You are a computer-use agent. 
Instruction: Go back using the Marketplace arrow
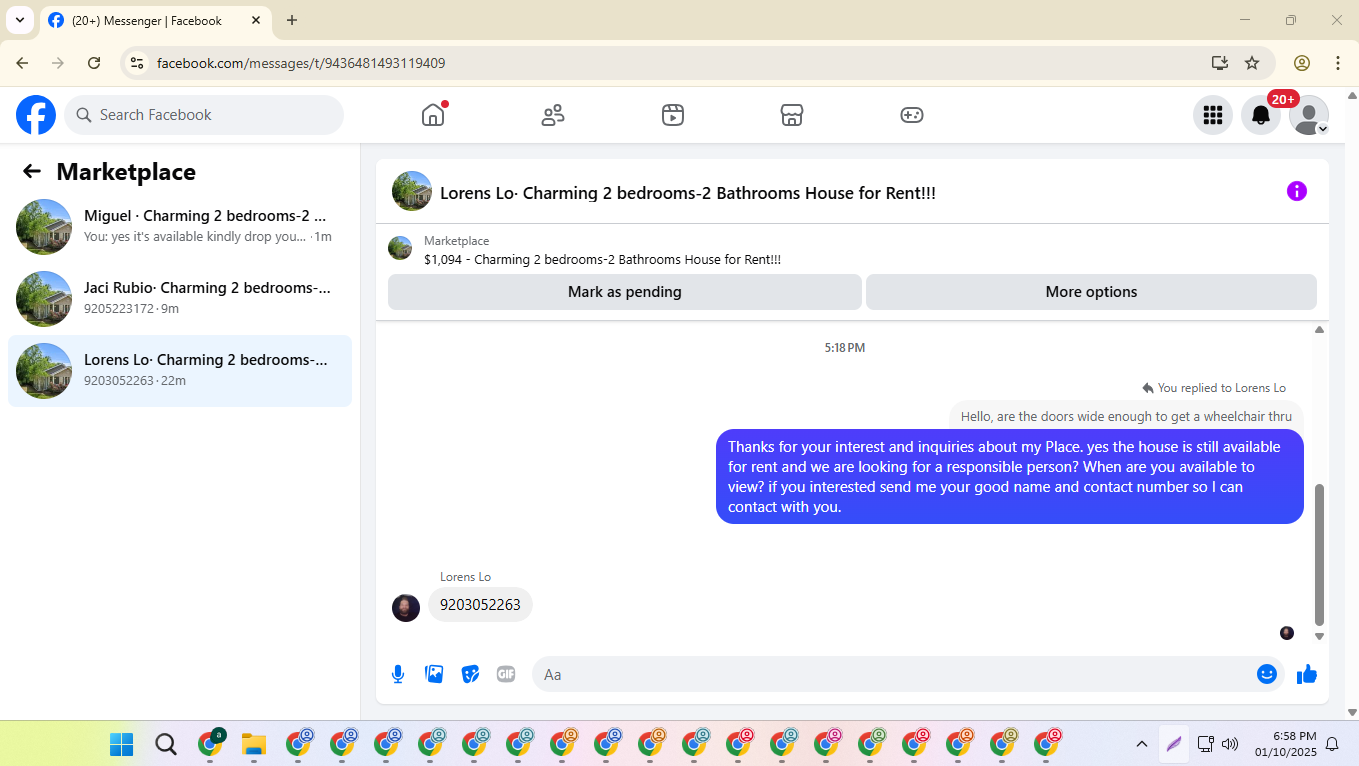(32, 172)
